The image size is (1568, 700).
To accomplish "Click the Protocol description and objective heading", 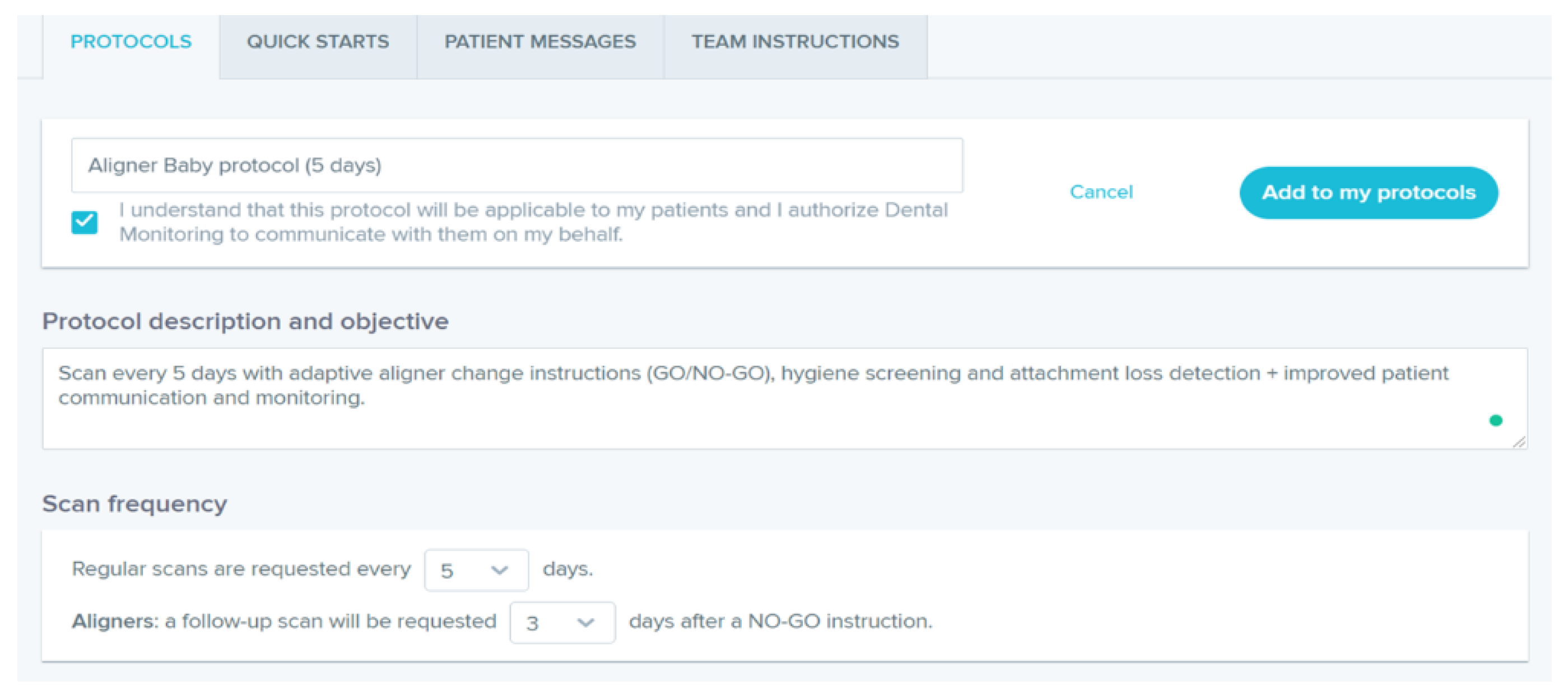I will 245,321.
